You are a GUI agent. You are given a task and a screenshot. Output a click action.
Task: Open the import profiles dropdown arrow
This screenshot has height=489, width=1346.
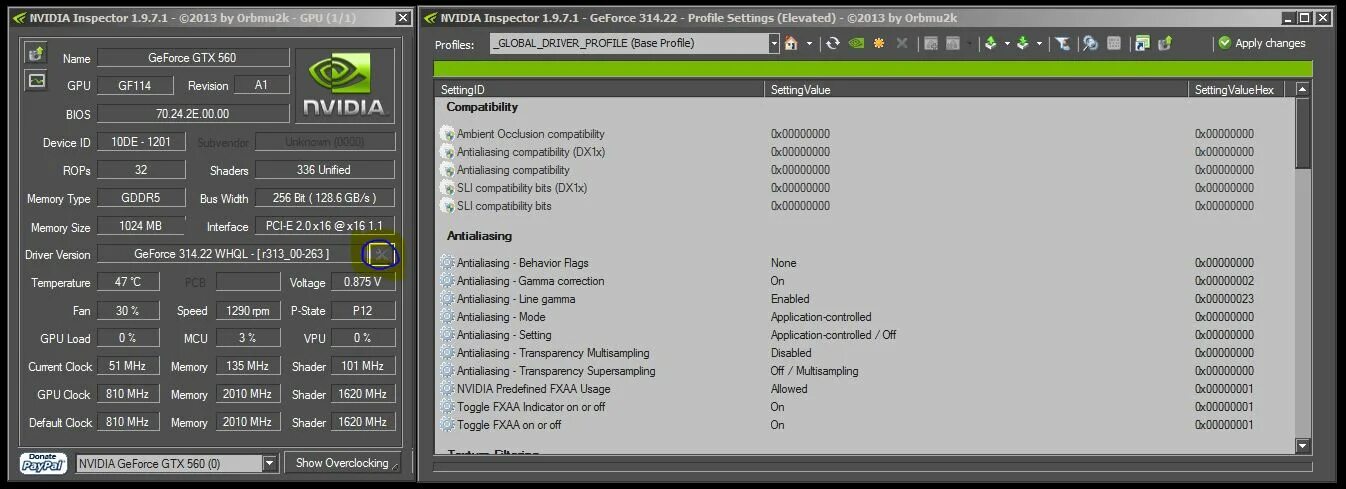click(1039, 43)
